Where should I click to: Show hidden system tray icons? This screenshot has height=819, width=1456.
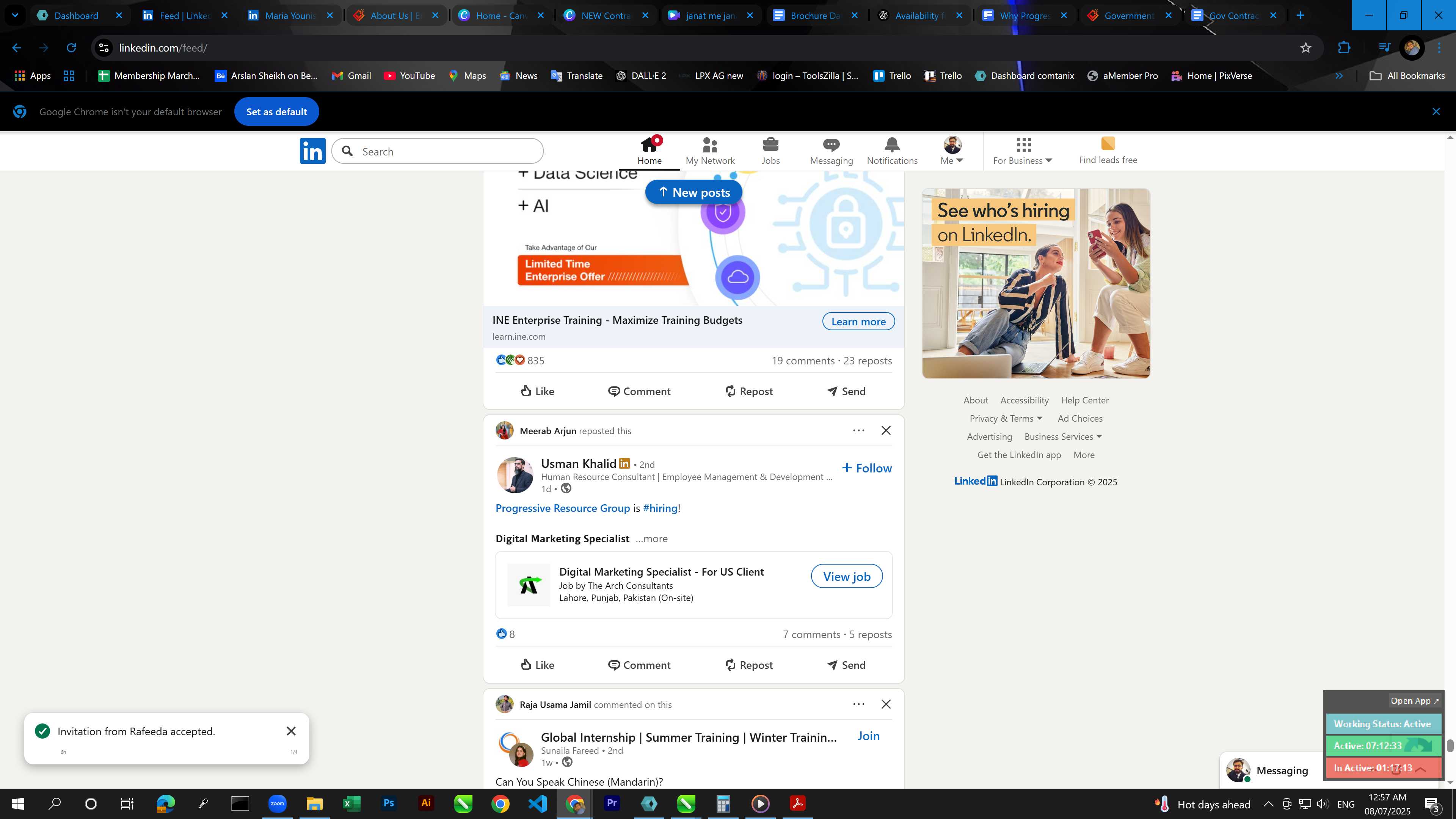(1268, 804)
